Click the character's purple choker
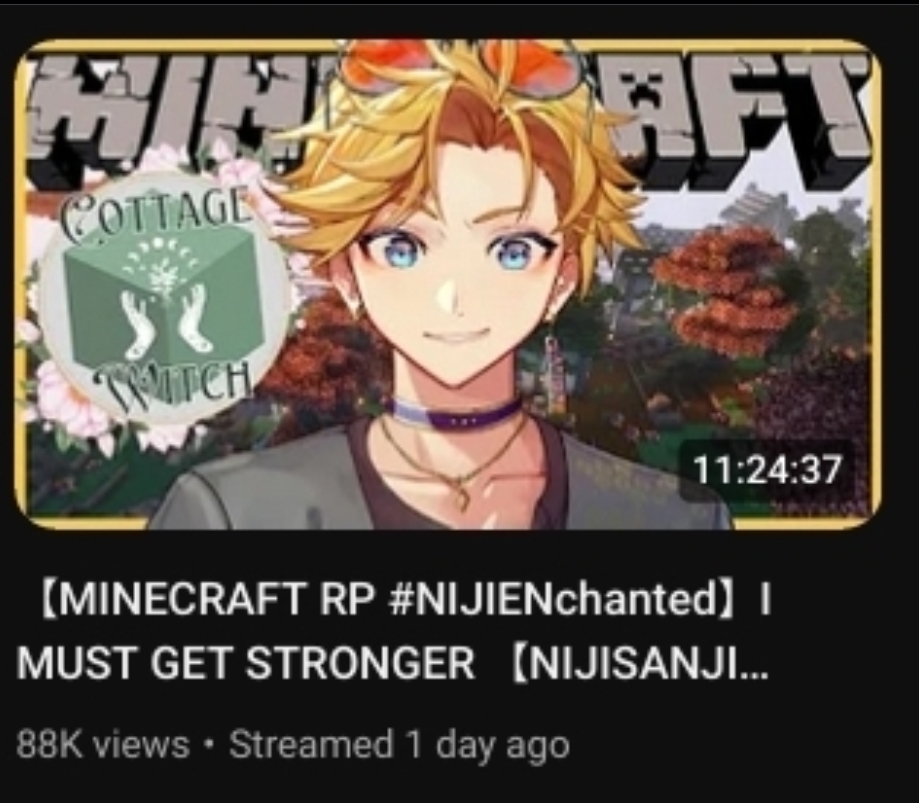The width and height of the screenshot is (919, 803). [x=456, y=413]
